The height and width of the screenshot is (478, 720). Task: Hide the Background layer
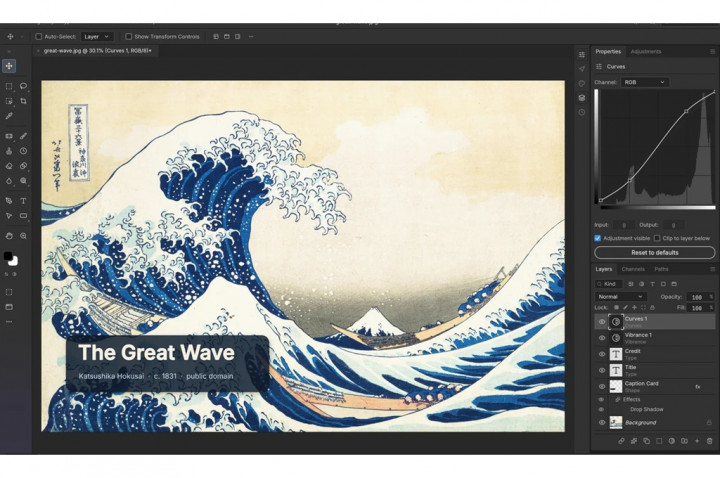coord(602,422)
